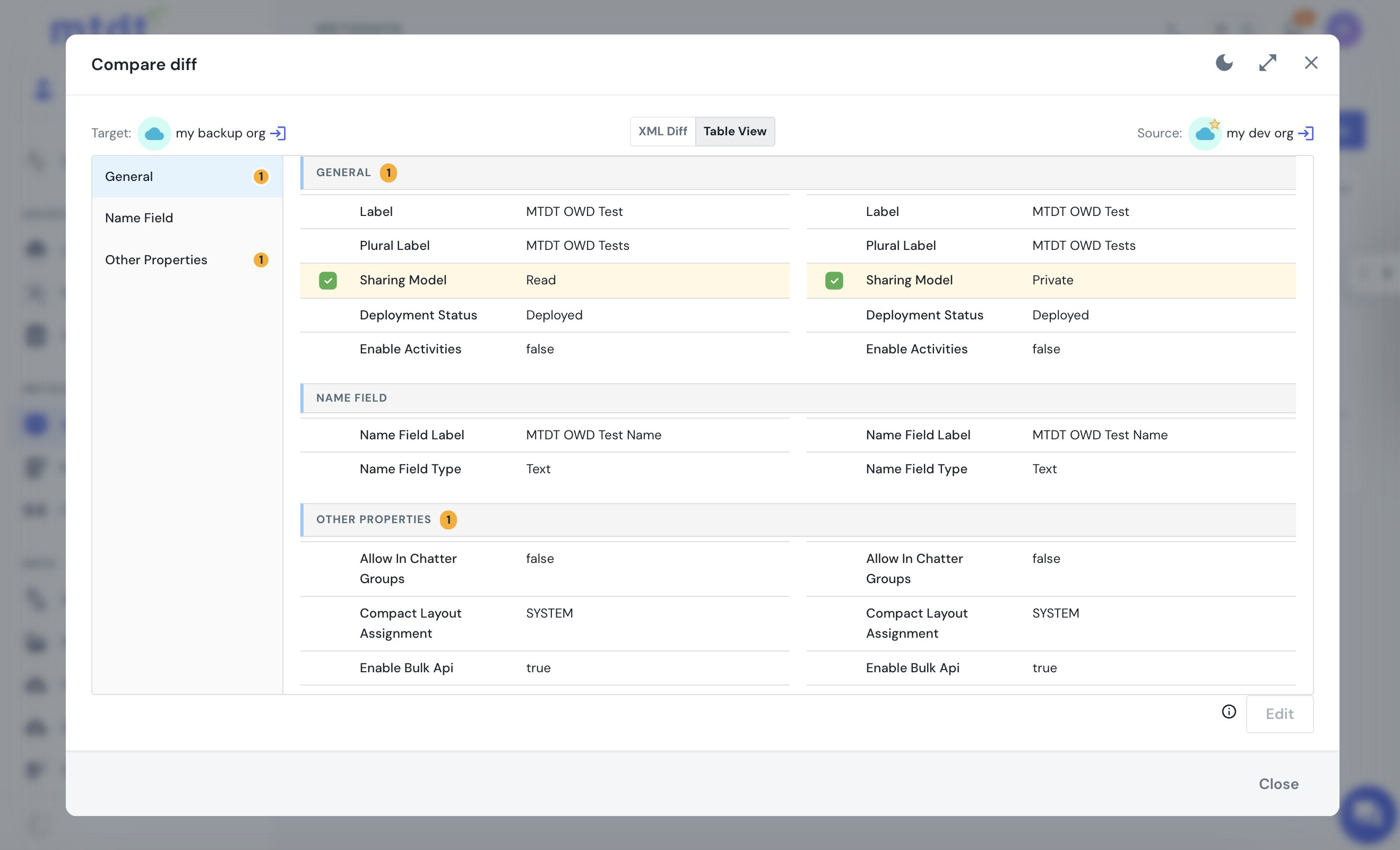Click target 'MTDT OWD Tests' plural label value
The height and width of the screenshot is (850, 1400).
578,246
